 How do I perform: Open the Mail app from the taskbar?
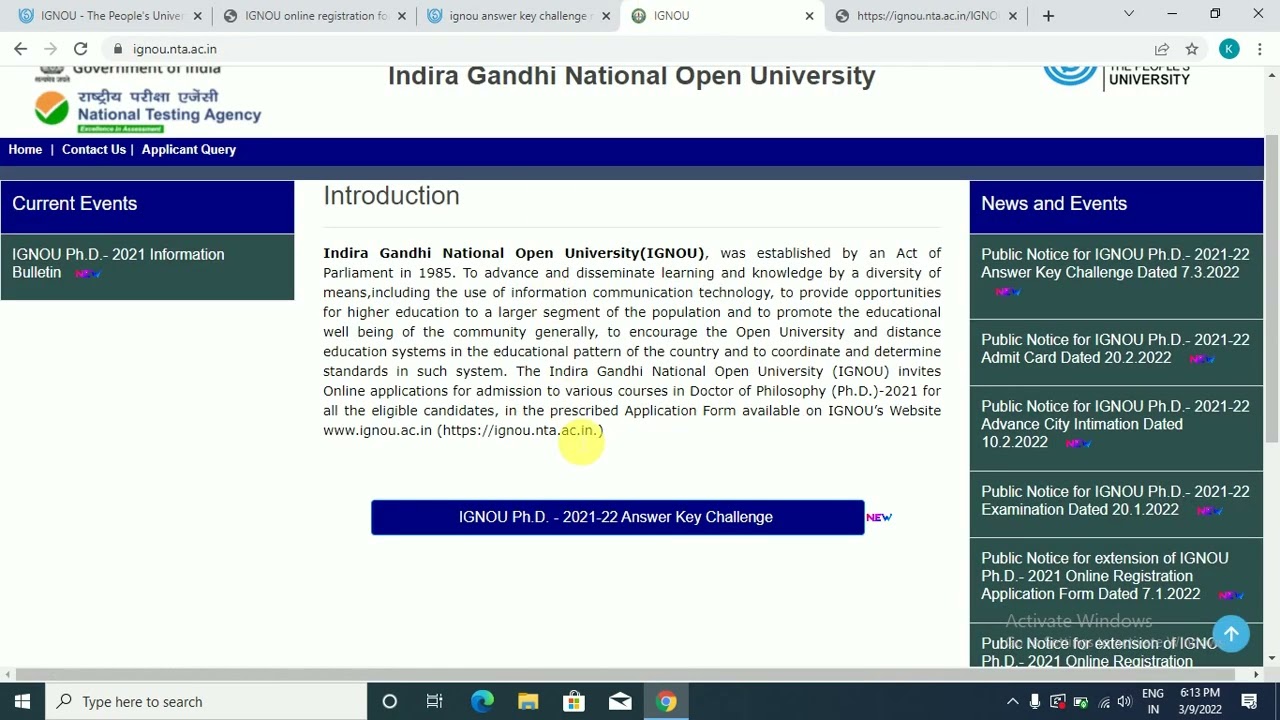click(620, 702)
